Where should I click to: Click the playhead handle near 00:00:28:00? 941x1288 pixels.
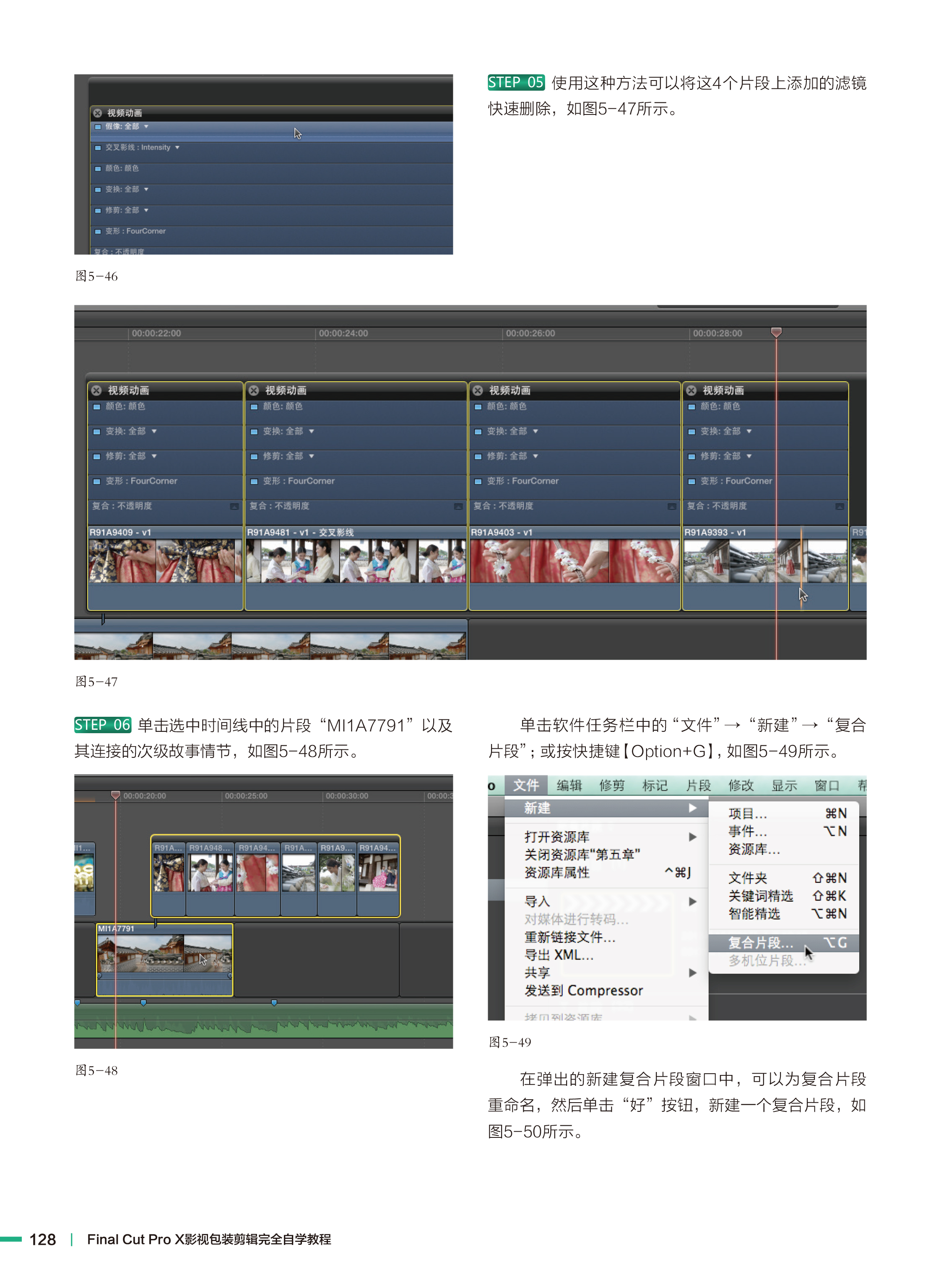click(x=776, y=332)
